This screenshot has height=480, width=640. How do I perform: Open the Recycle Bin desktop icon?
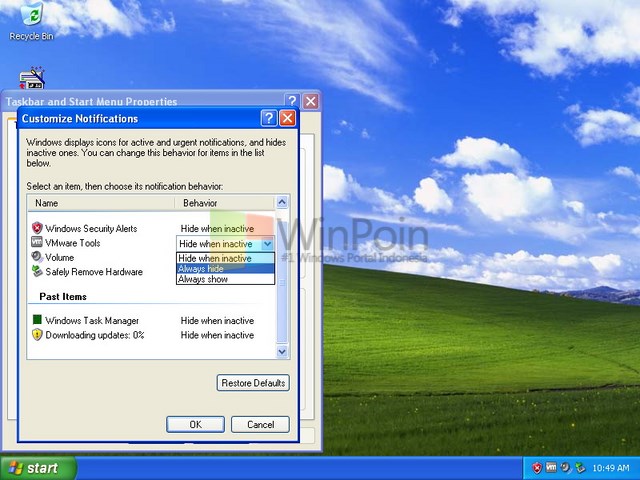(x=32, y=21)
